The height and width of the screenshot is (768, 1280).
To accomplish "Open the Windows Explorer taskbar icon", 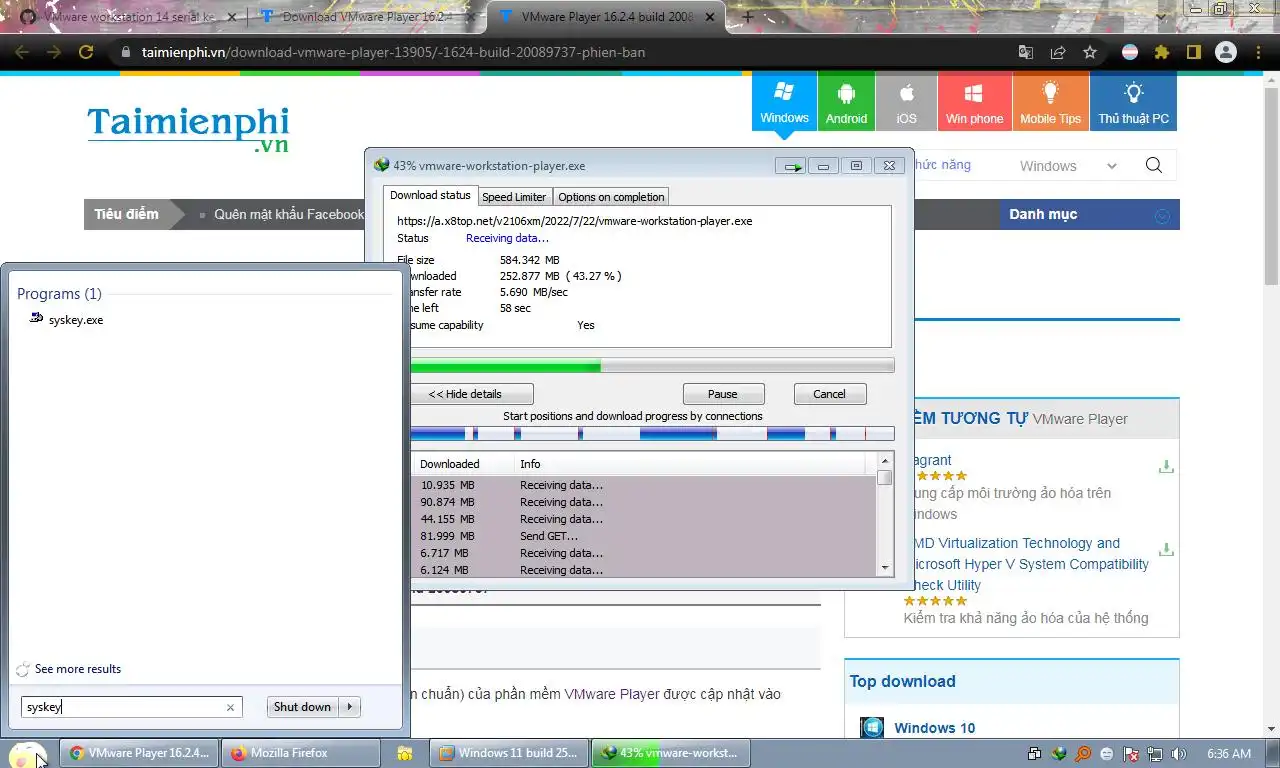I will coord(405,753).
